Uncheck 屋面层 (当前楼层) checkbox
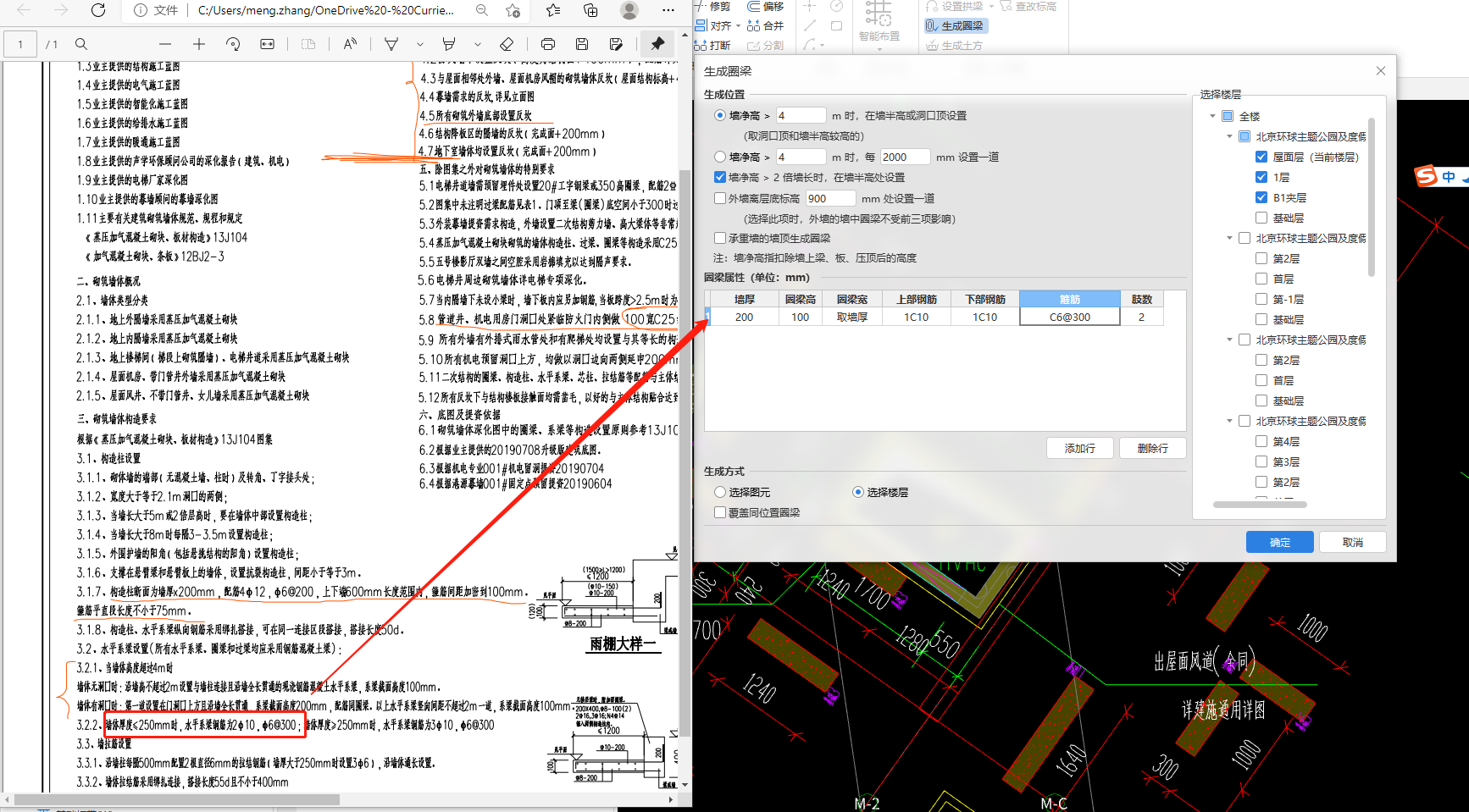Screen dimensions: 1469x812 tap(1261, 157)
